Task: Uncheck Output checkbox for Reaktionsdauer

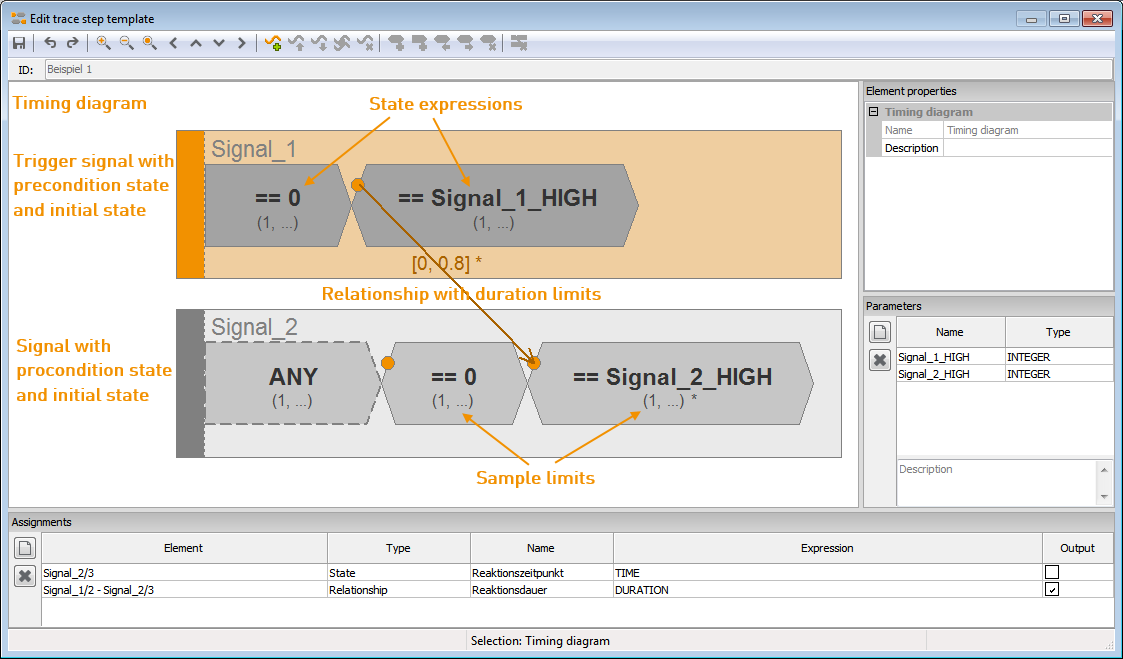Action: click(x=1051, y=590)
